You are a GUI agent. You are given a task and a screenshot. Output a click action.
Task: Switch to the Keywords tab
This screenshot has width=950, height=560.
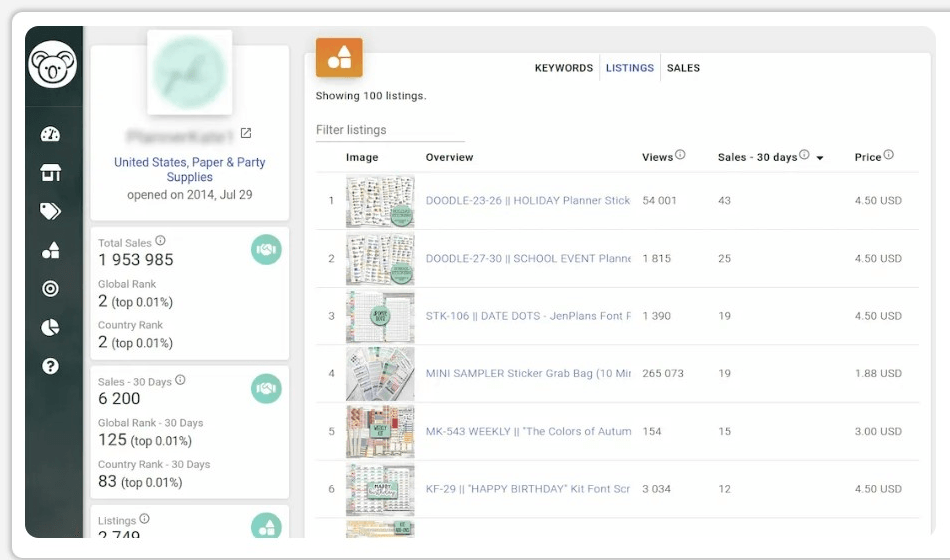point(563,68)
